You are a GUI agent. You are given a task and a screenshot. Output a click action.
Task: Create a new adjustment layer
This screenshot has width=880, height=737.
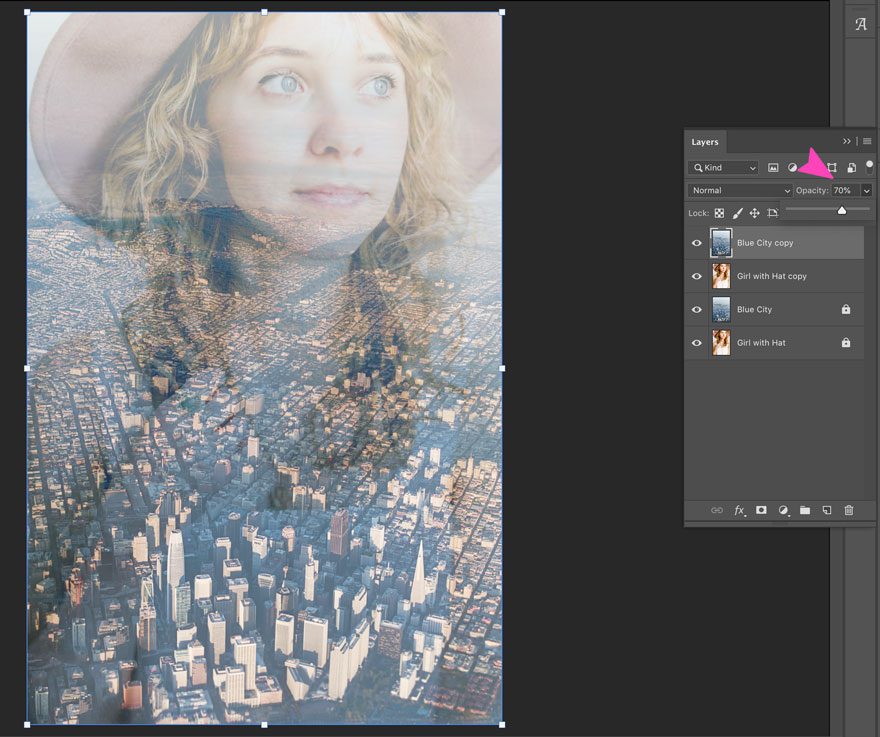pyautogui.click(x=783, y=511)
